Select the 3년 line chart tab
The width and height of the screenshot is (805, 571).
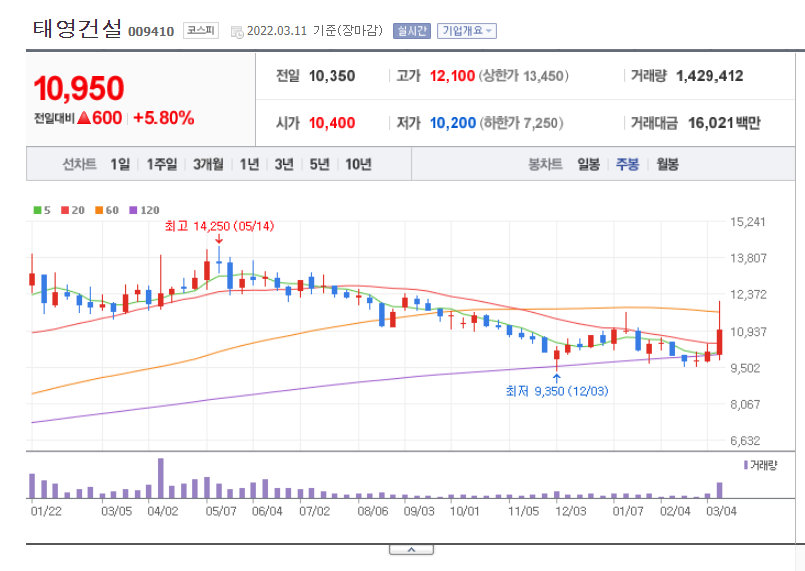284,164
